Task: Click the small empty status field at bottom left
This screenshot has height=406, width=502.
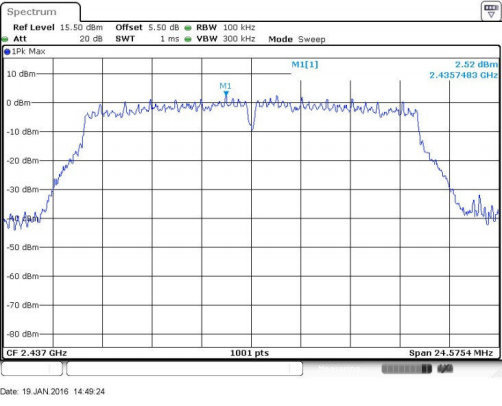Action: coord(32,369)
